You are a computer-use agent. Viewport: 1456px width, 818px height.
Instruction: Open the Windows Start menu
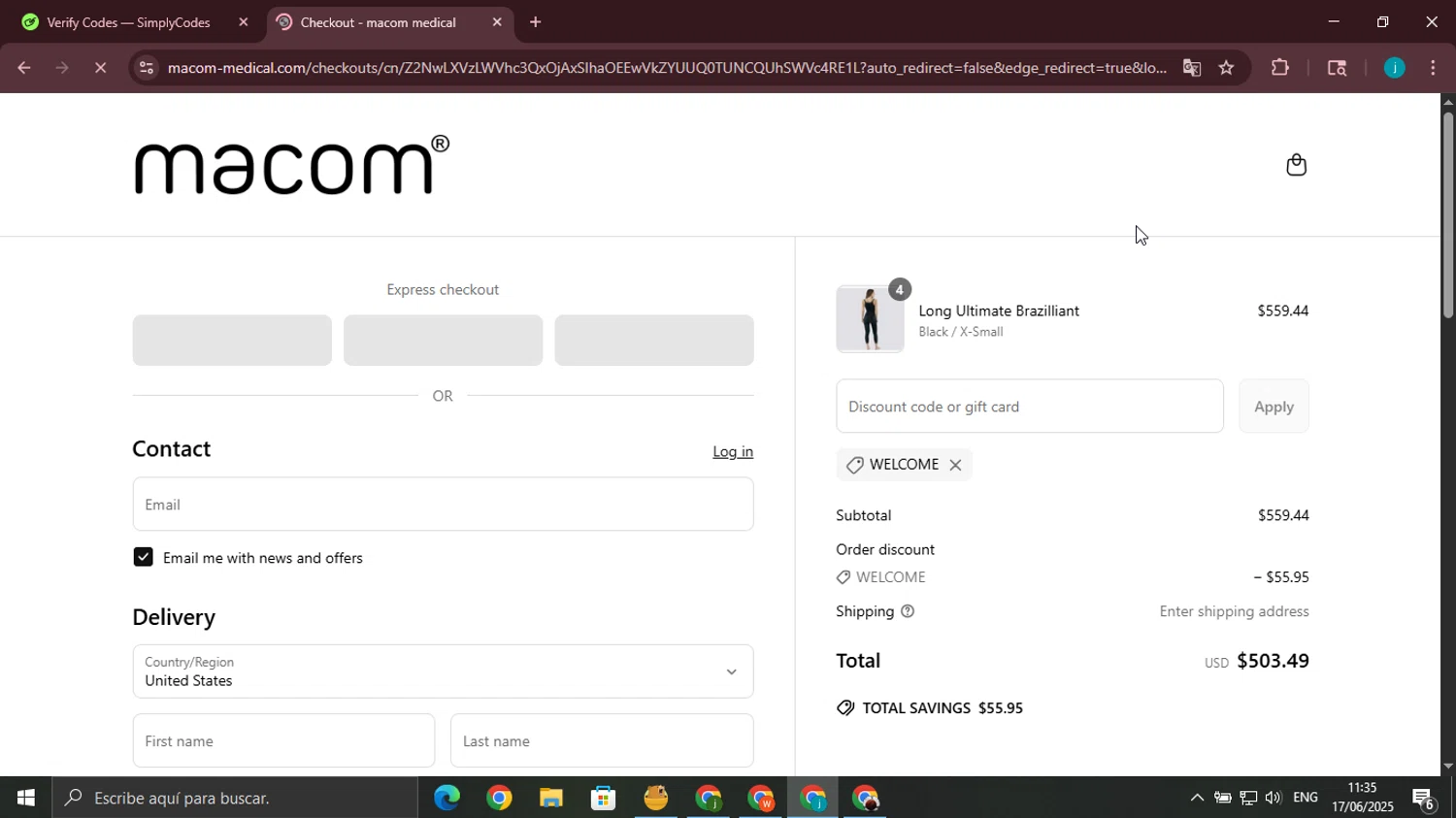[25, 798]
